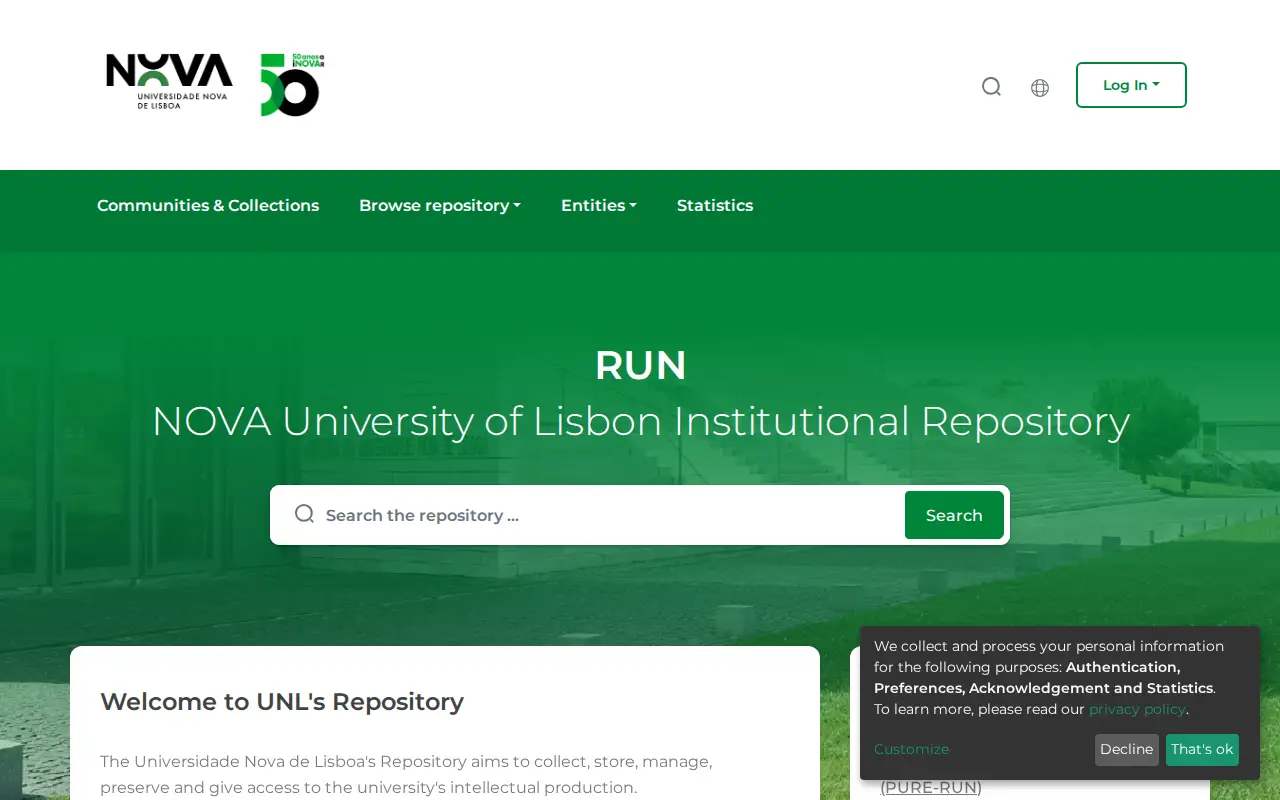This screenshot has height=800, width=1280.
Task: Expand the Log In dropdown
Action: [1131, 85]
